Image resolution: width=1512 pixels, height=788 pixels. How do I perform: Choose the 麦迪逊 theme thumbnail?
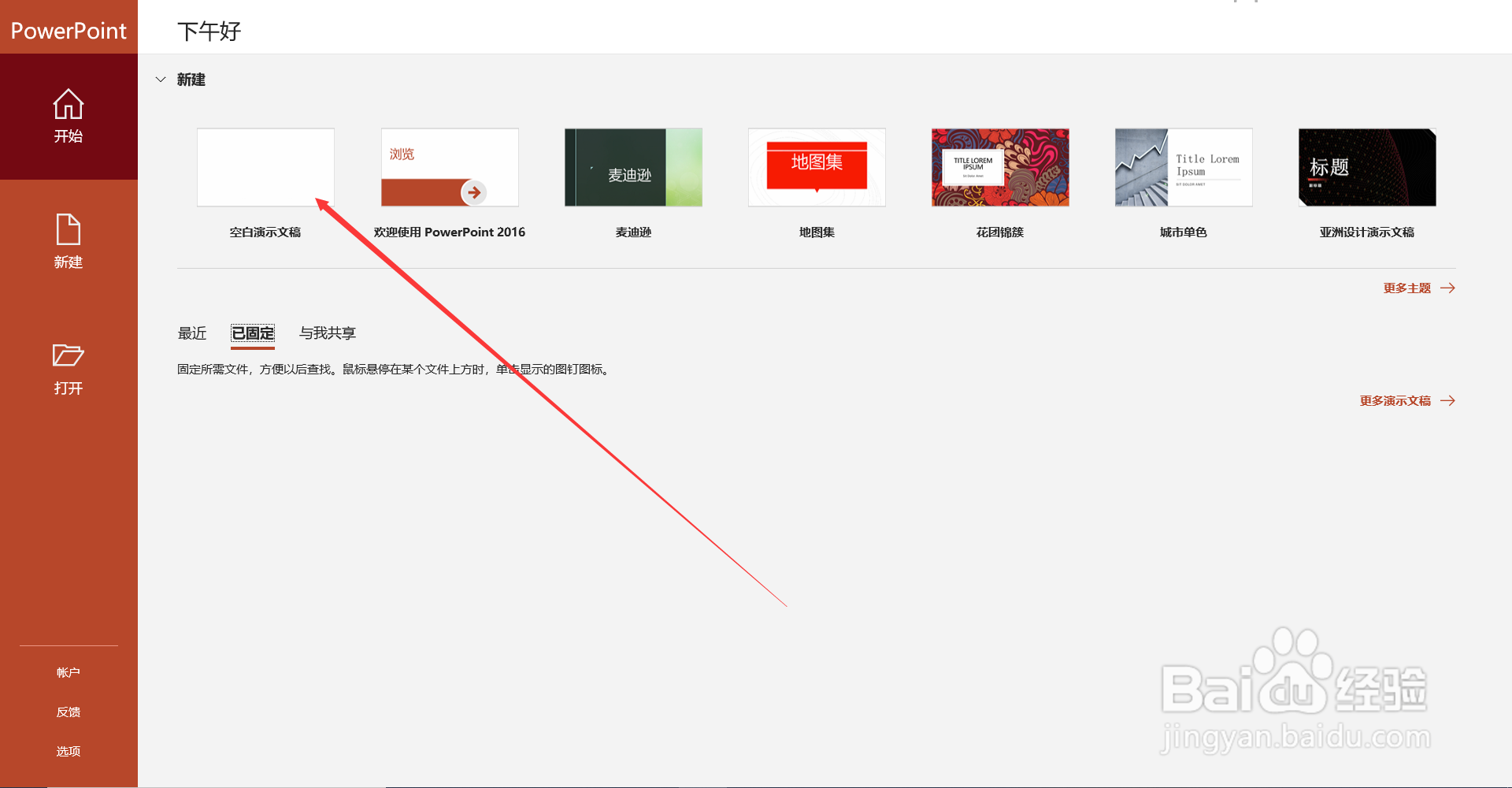(x=633, y=167)
